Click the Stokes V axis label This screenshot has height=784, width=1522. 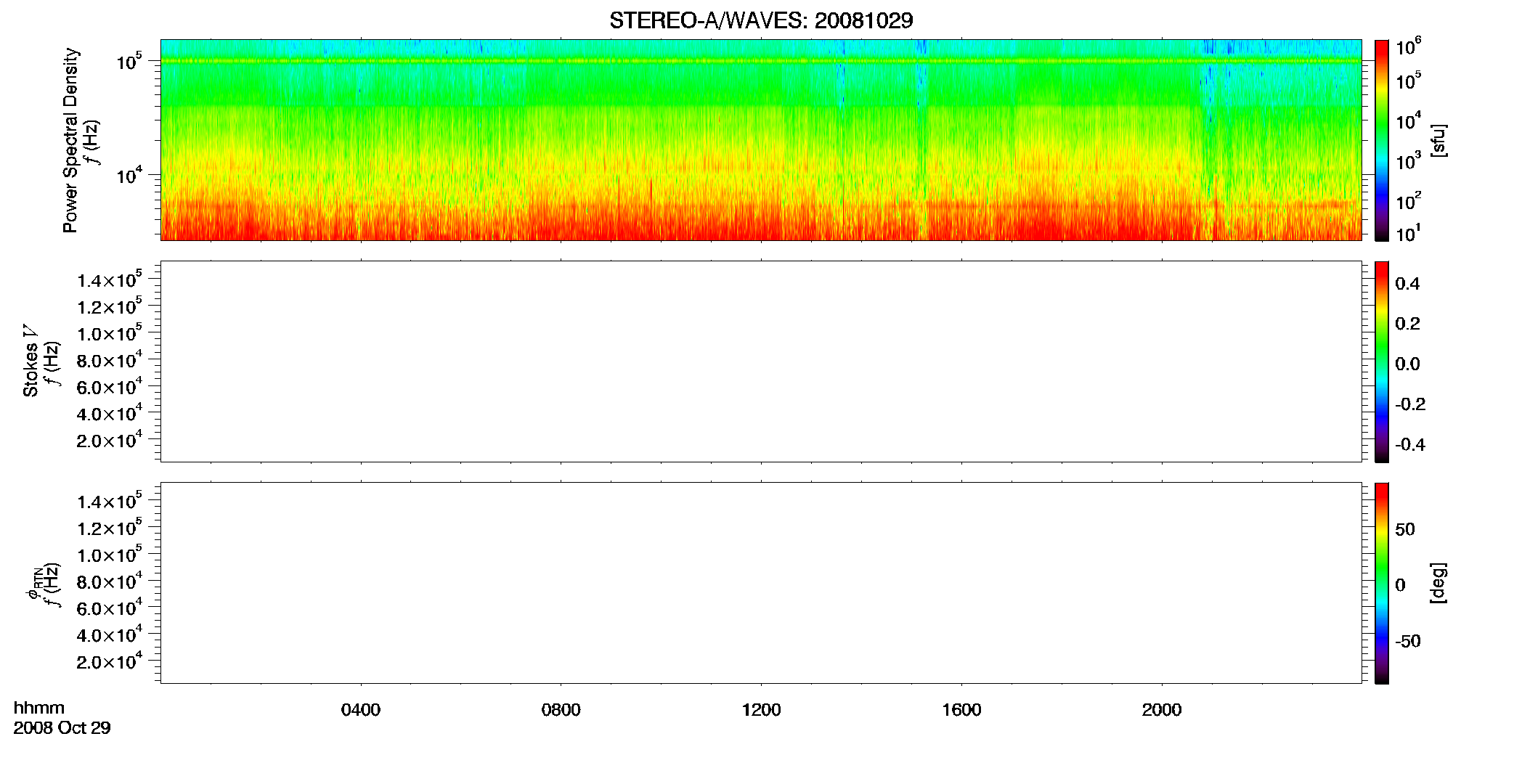(30, 362)
